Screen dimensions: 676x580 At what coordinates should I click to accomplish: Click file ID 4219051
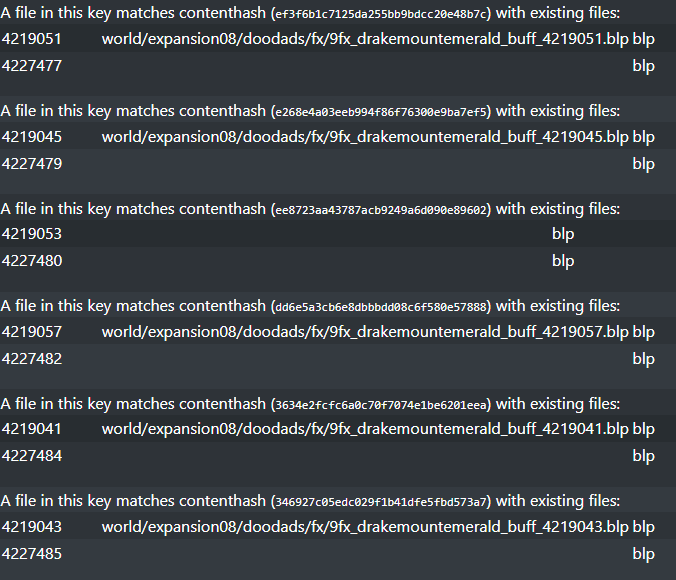[31, 39]
